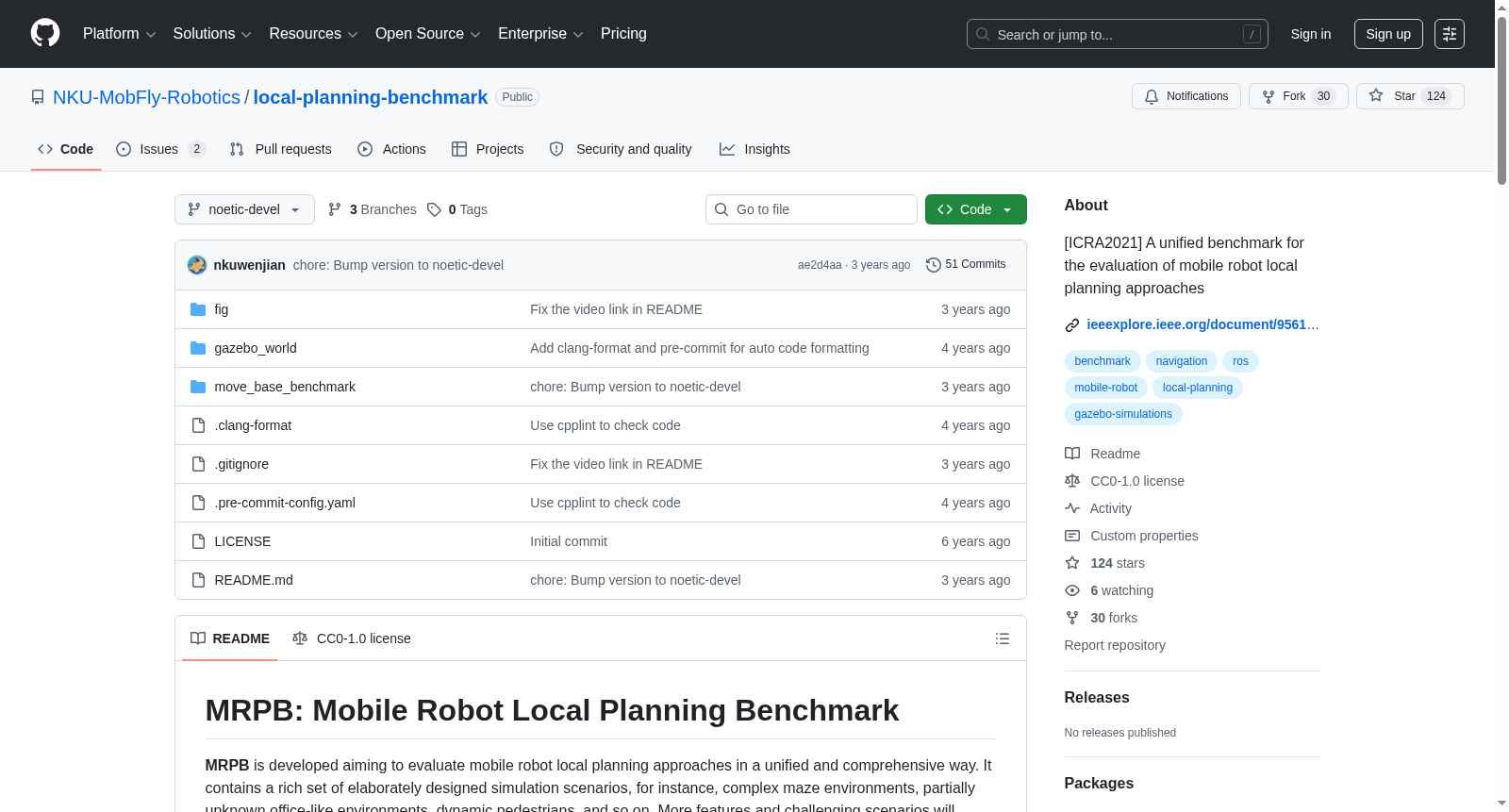1509x812 pixels.
Task: Open the Custom properties icon
Action: coord(1072,536)
